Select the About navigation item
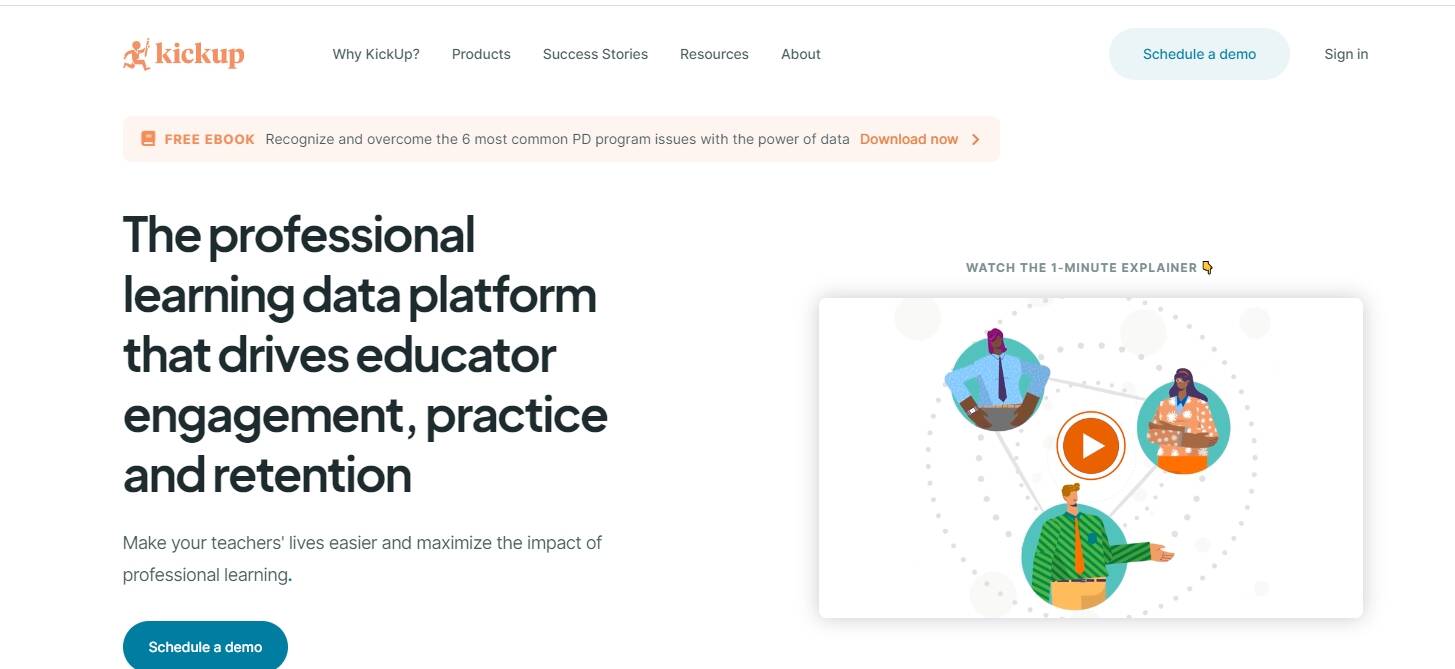The image size is (1455, 669). click(801, 54)
